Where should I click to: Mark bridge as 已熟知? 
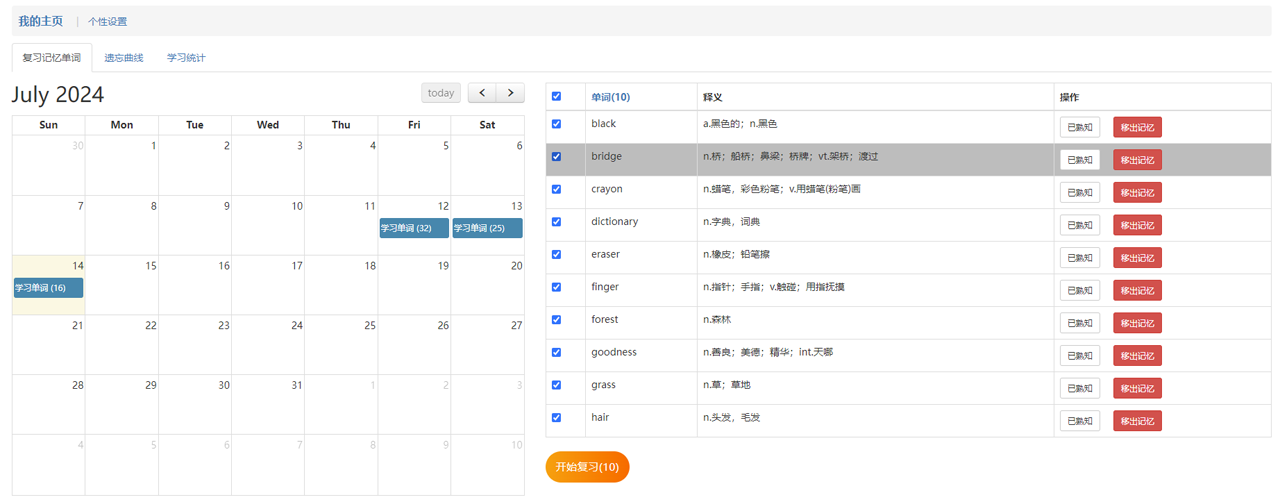[1080, 160]
